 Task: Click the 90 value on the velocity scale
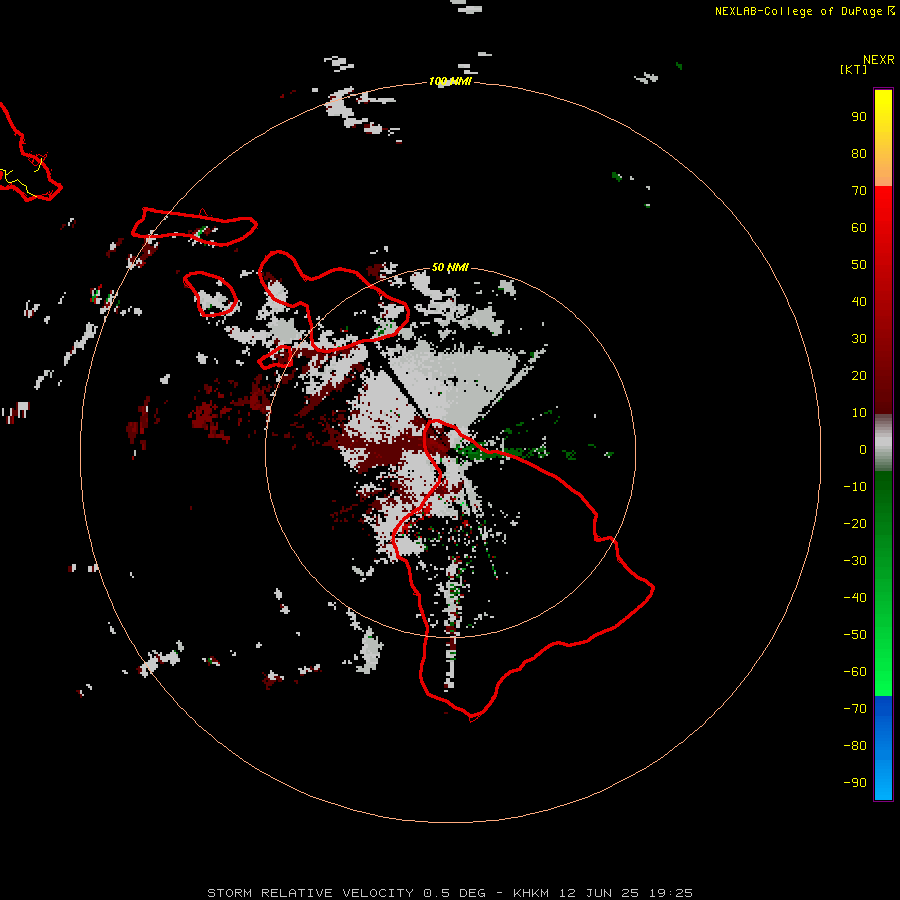tap(859, 117)
